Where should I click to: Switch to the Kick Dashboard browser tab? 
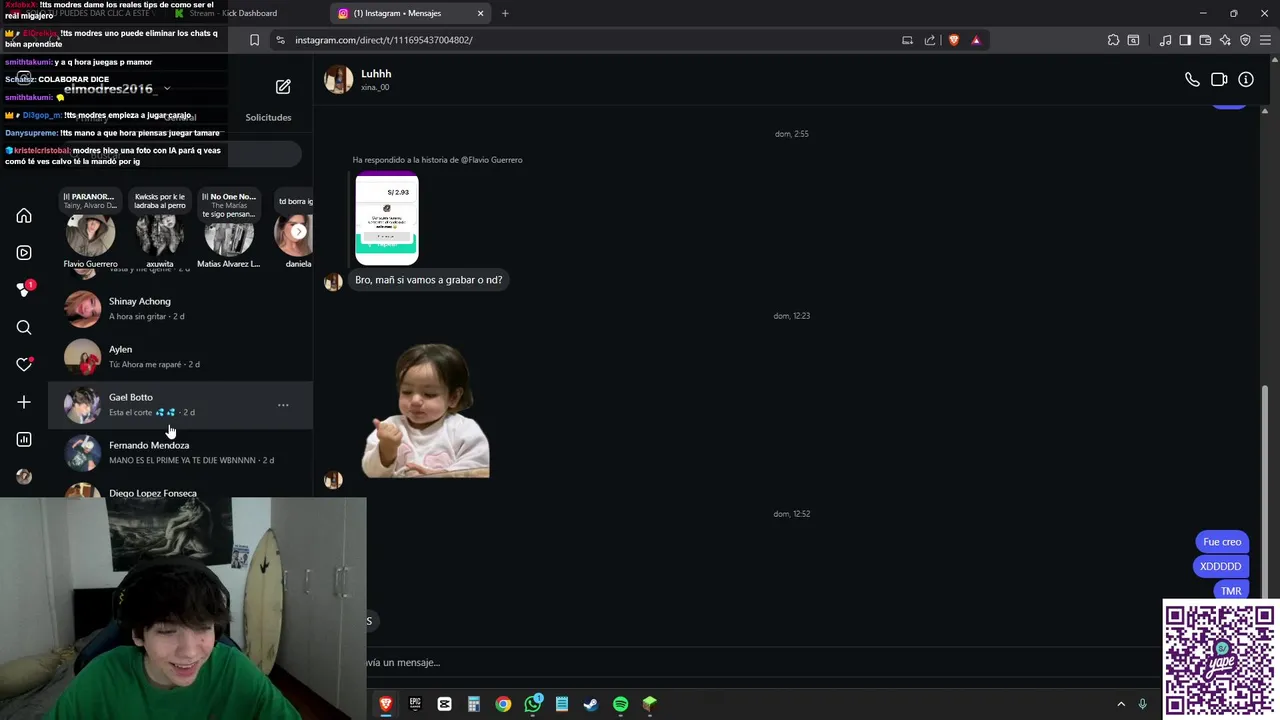click(232, 13)
